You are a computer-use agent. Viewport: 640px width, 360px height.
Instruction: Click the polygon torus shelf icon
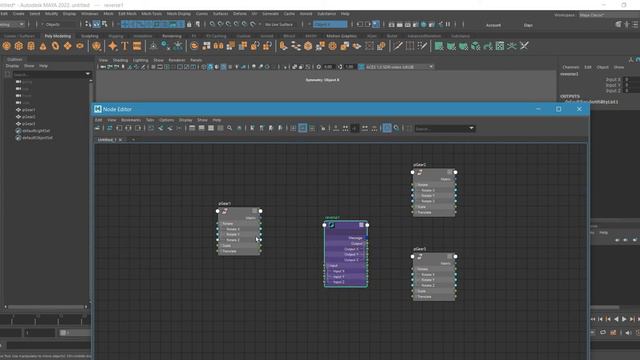(x=56, y=46)
